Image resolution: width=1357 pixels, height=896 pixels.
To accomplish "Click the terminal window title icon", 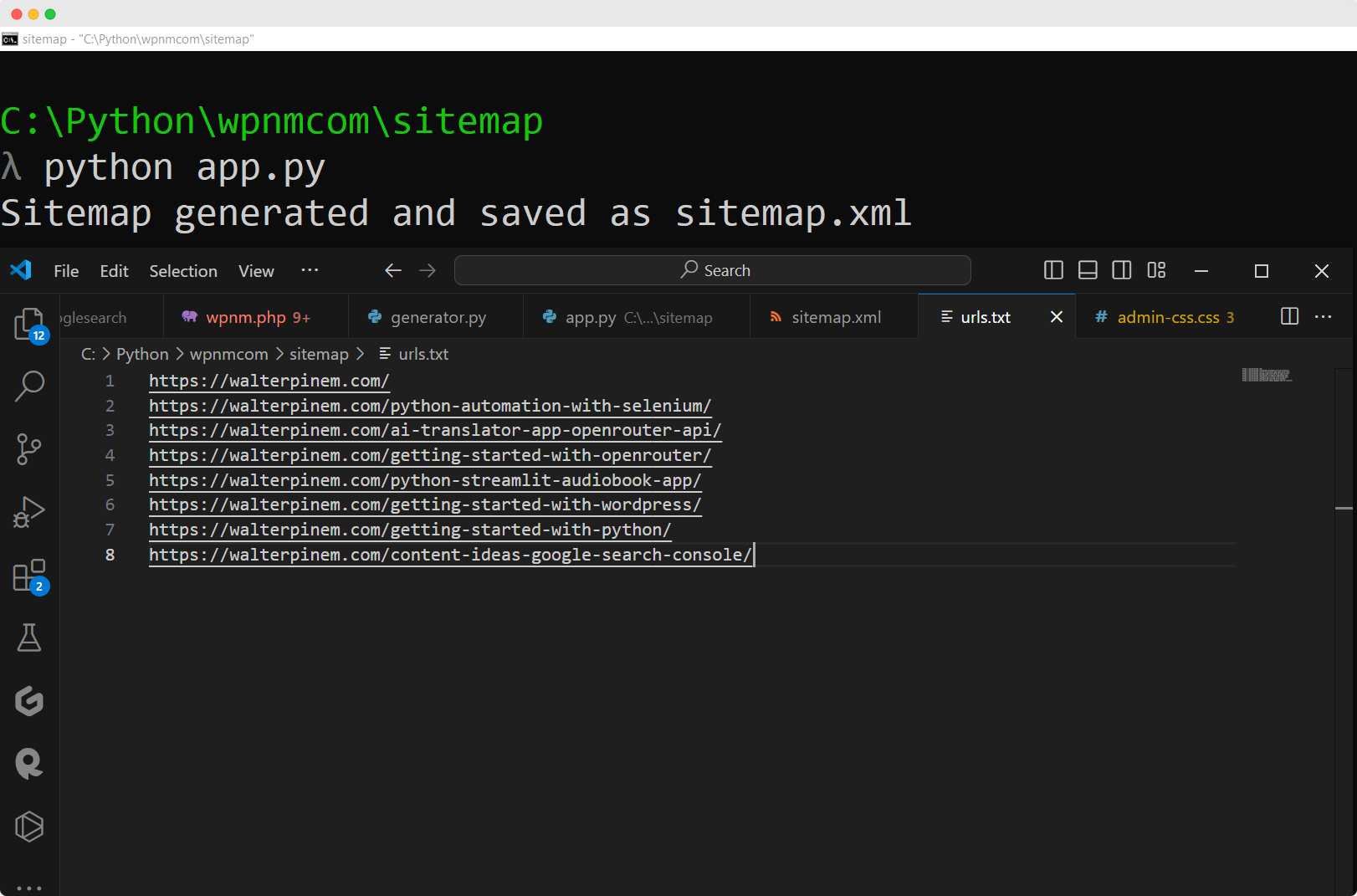I will [x=10, y=39].
